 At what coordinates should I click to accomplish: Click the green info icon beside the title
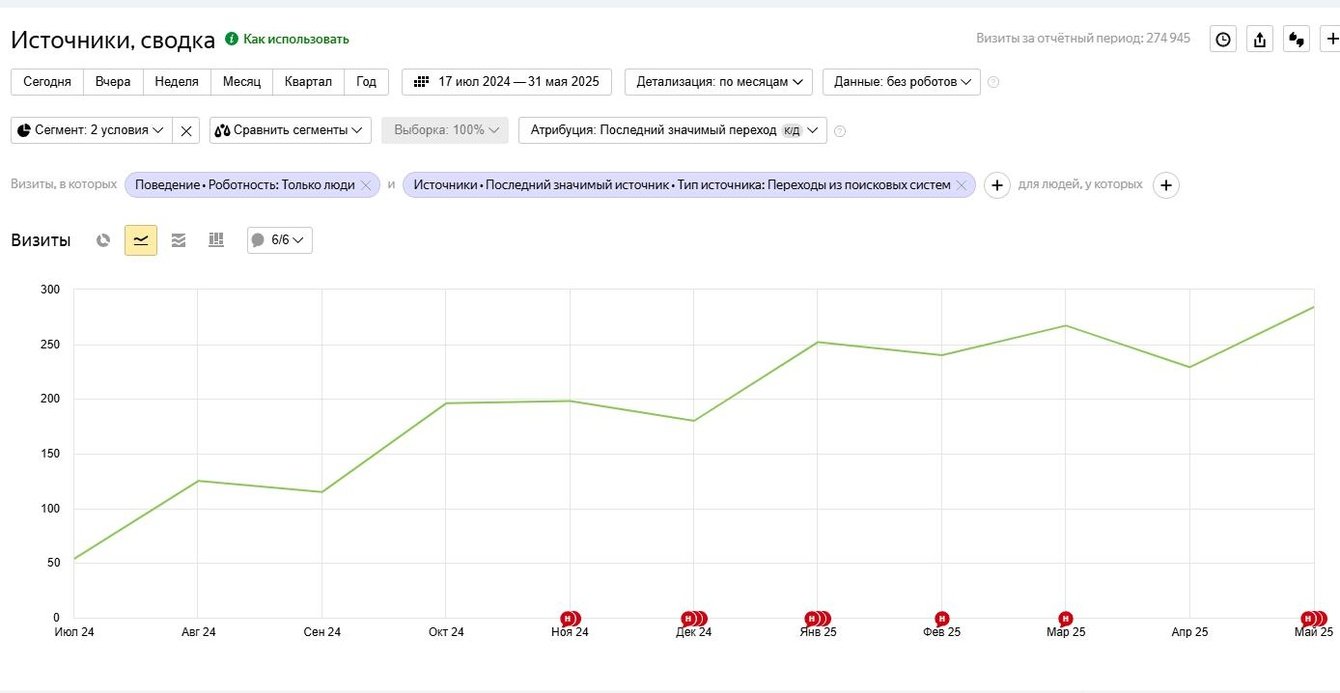click(232, 39)
